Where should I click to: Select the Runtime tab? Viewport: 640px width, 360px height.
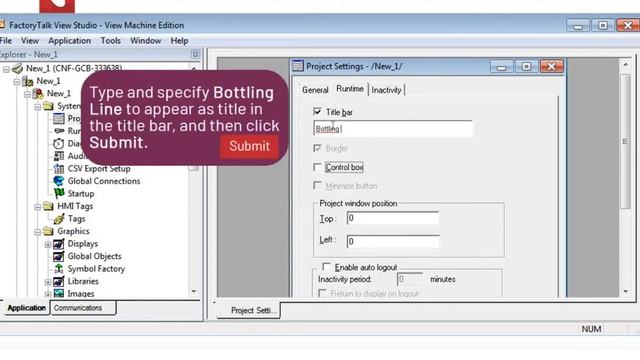(x=350, y=89)
